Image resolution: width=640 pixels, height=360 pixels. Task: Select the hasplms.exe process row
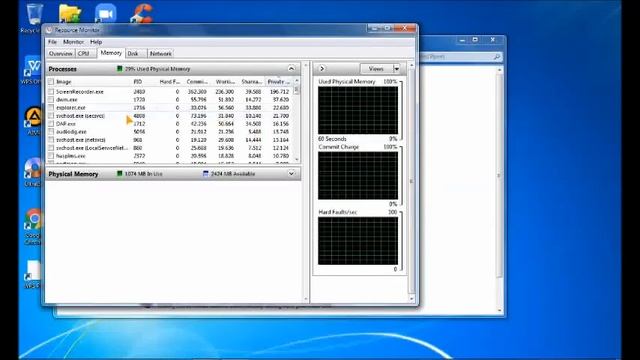click(x=169, y=156)
